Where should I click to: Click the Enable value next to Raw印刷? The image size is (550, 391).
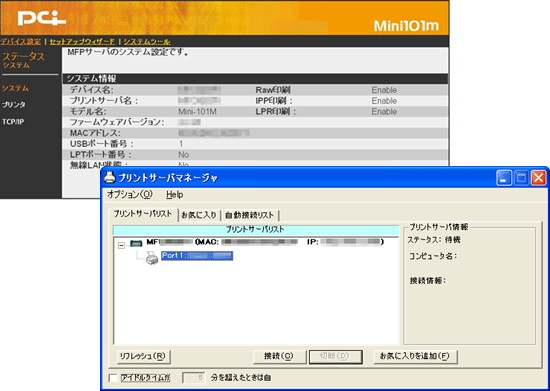[384, 90]
